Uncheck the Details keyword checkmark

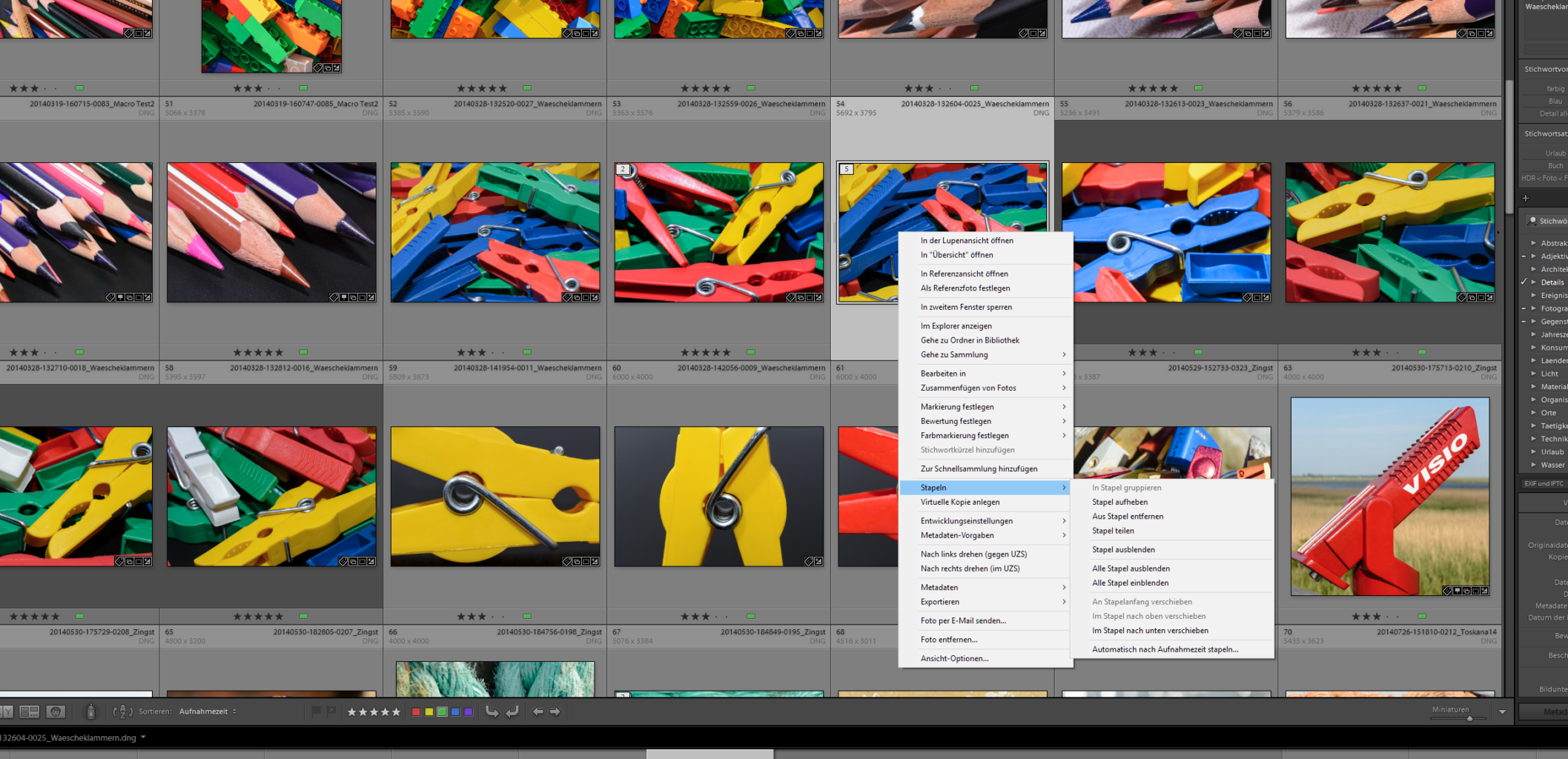click(1524, 282)
